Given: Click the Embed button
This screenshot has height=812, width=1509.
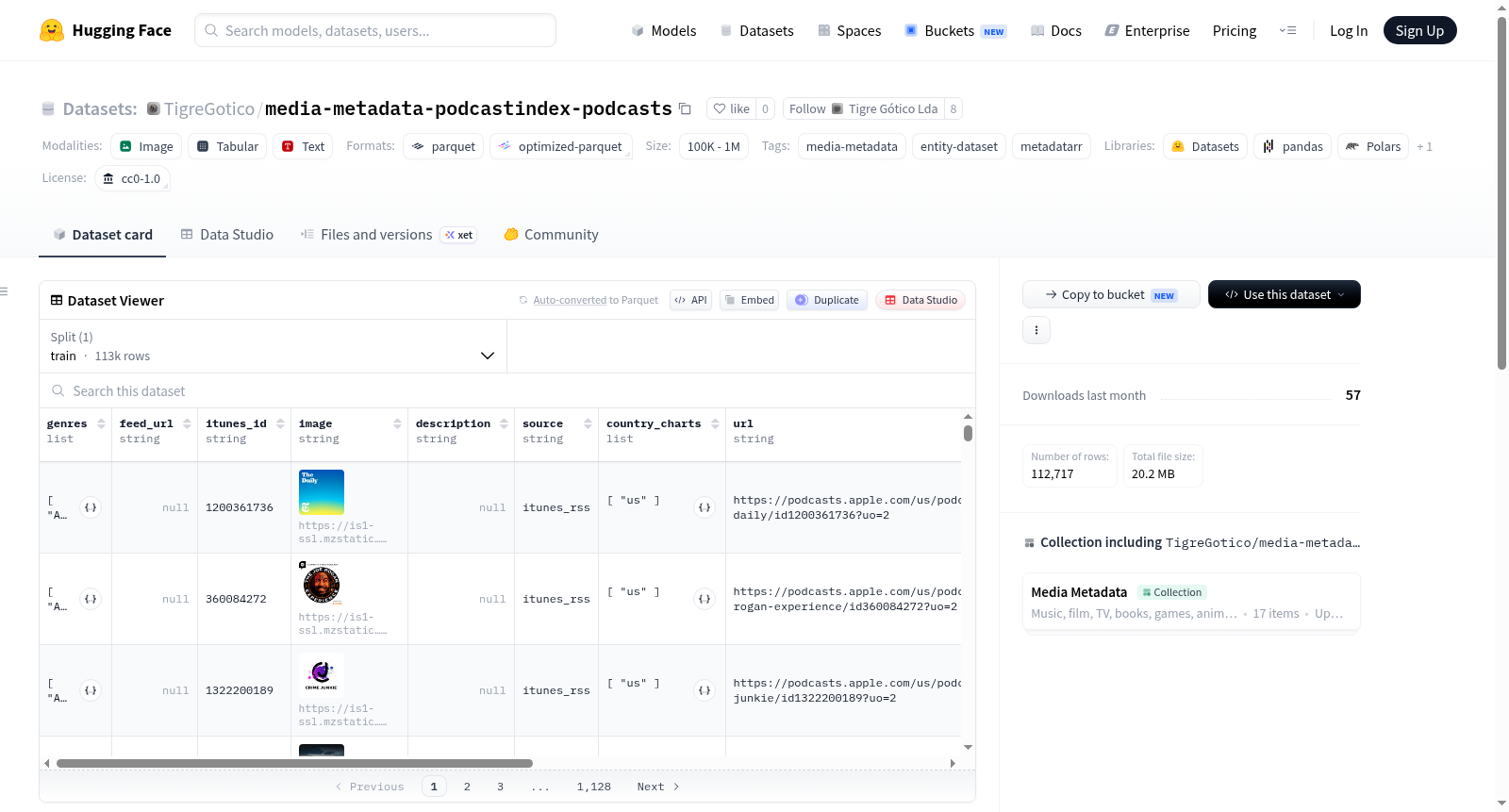Looking at the screenshot, I should pyautogui.click(x=749, y=300).
